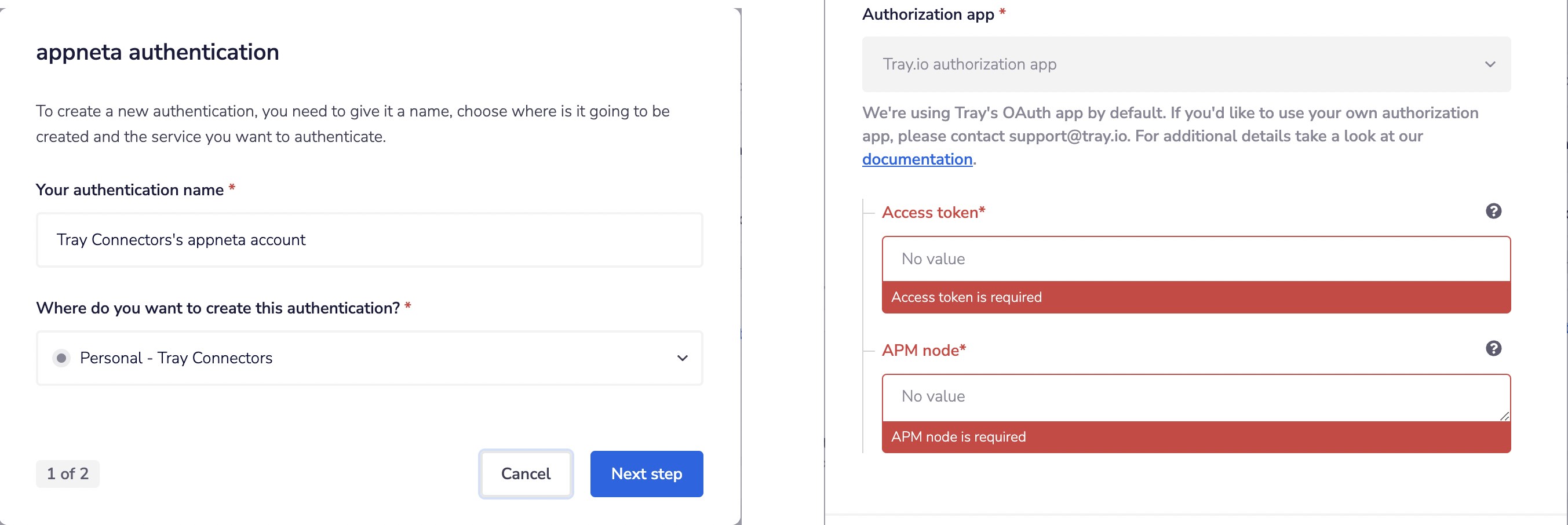Image resolution: width=1568 pixels, height=525 pixels.
Task: Click the Access token is required error banner
Action: coord(1195,297)
